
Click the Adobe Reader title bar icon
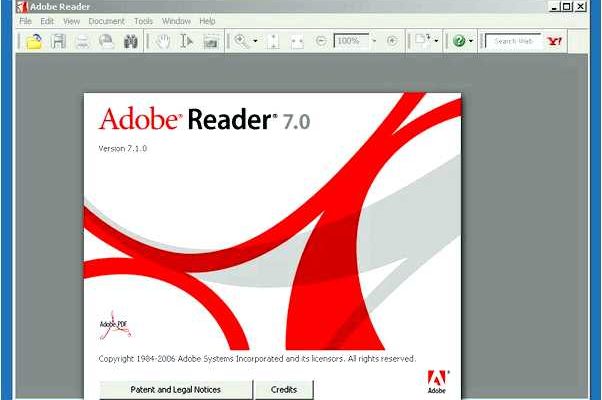(22, 7)
